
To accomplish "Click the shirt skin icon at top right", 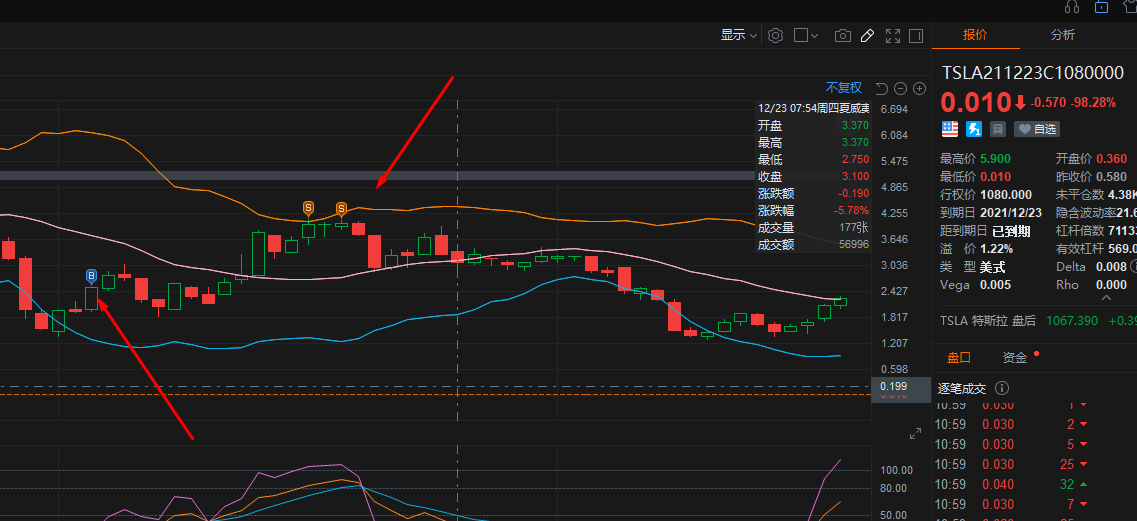I will point(1131,7).
